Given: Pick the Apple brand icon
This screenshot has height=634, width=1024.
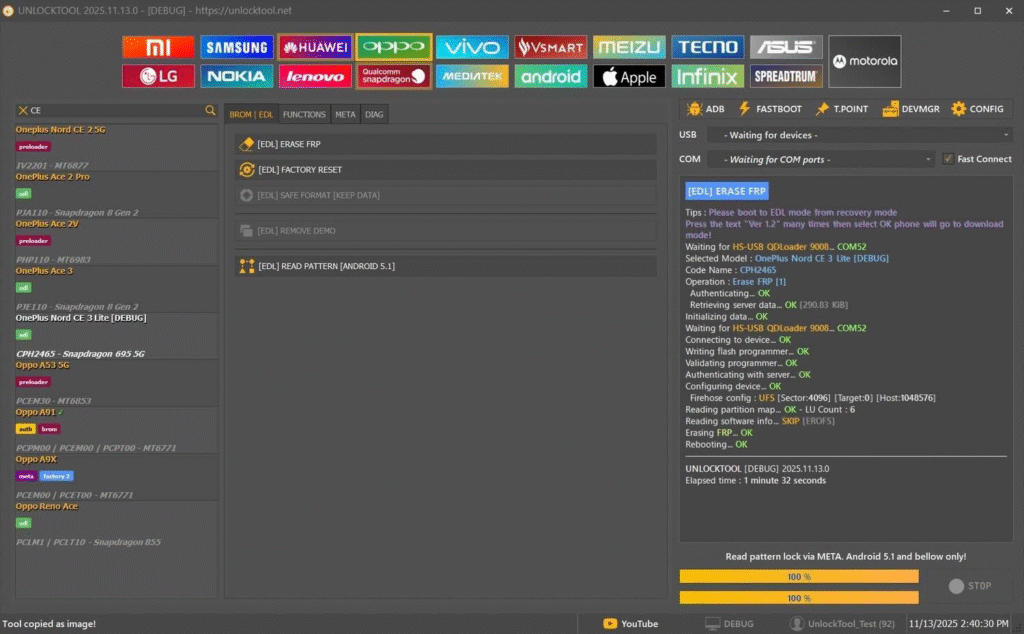Looking at the screenshot, I should point(629,76).
